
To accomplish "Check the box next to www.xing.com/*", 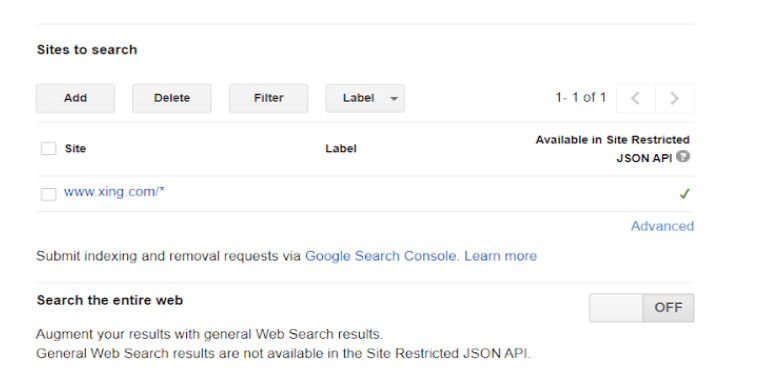I will (x=48, y=194).
